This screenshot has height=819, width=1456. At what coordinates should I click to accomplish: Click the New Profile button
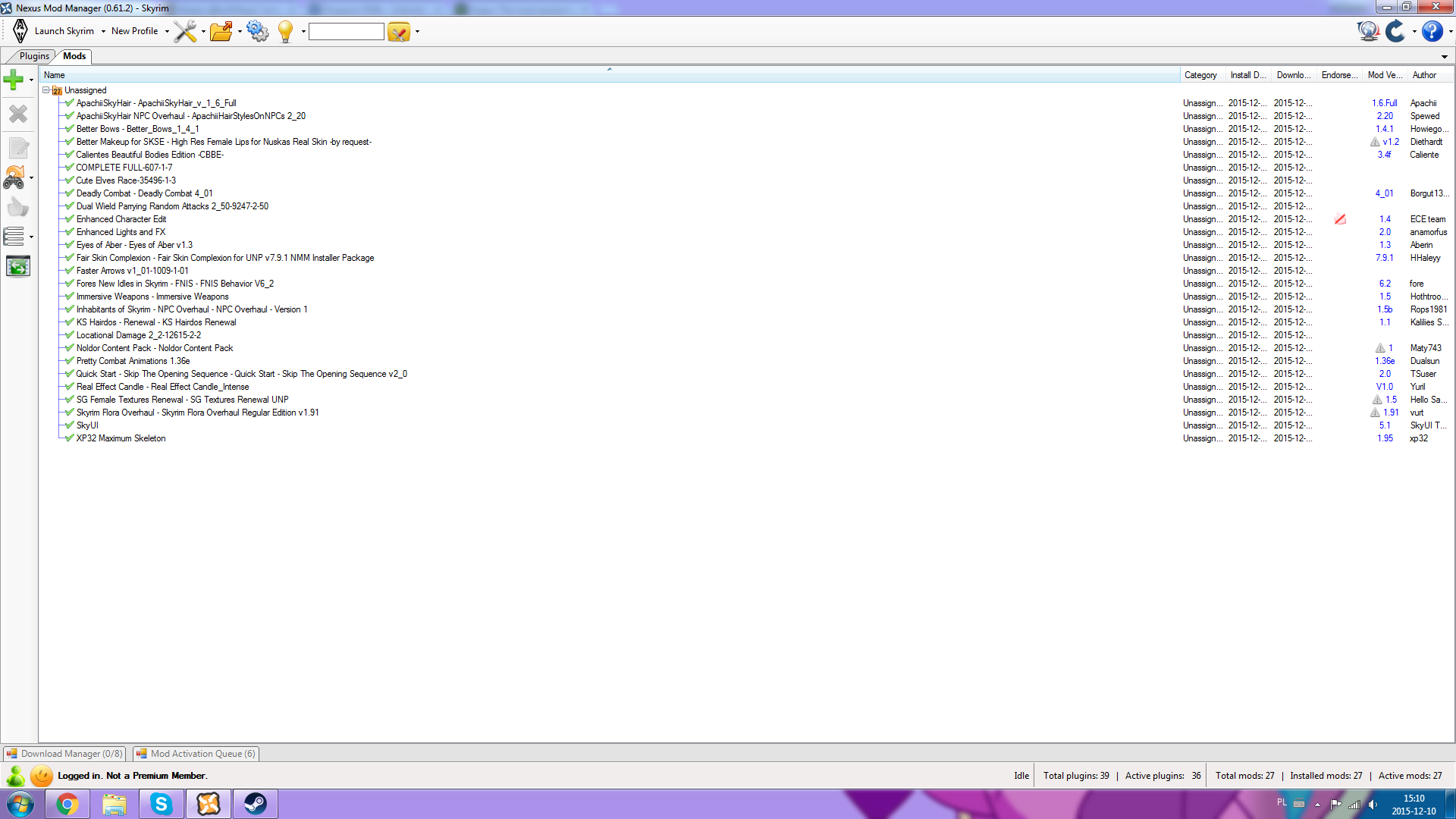(134, 31)
